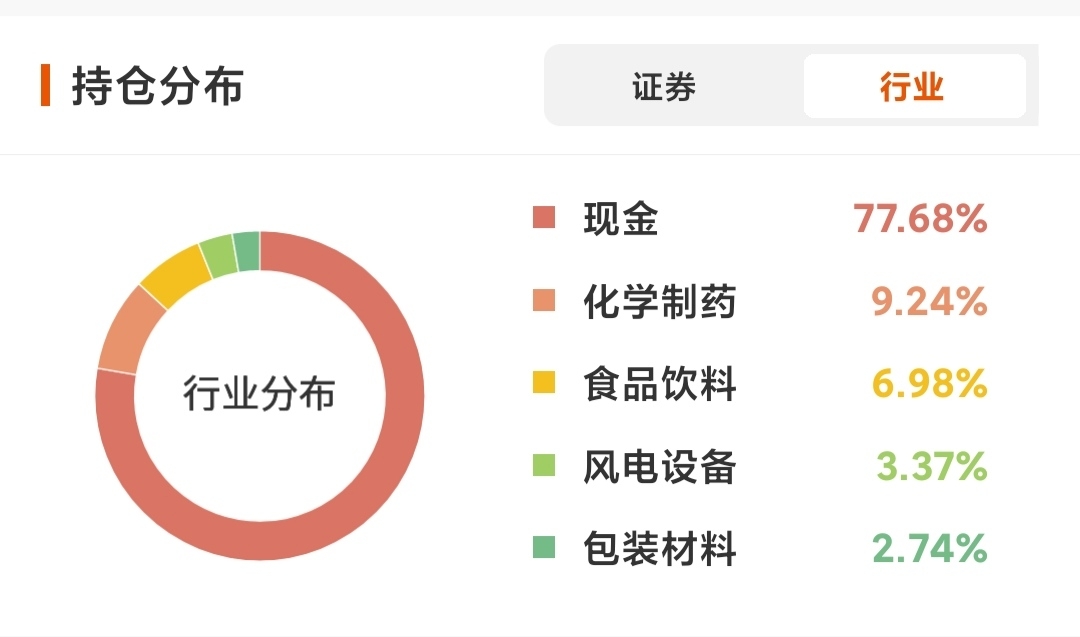This screenshot has width=1080, height=637.
Task: Click the yellow 食品饮料 legend swatch
Action: point(543,382)
